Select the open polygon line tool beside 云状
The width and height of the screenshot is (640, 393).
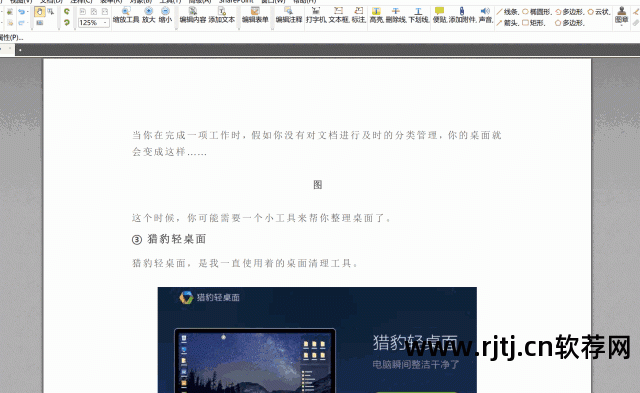[570, 12]
